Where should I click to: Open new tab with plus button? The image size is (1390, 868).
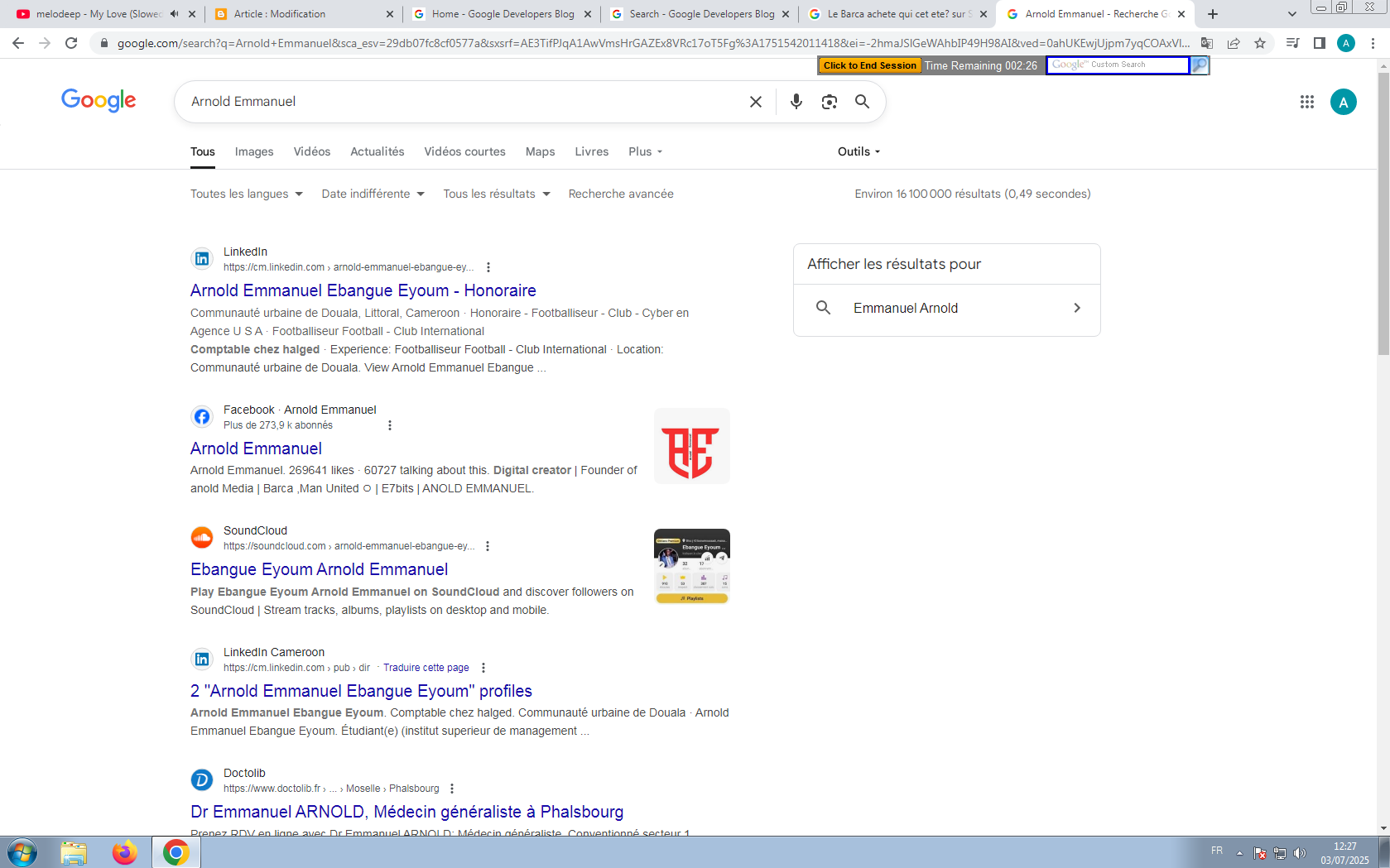click(x=1213, y=14)
